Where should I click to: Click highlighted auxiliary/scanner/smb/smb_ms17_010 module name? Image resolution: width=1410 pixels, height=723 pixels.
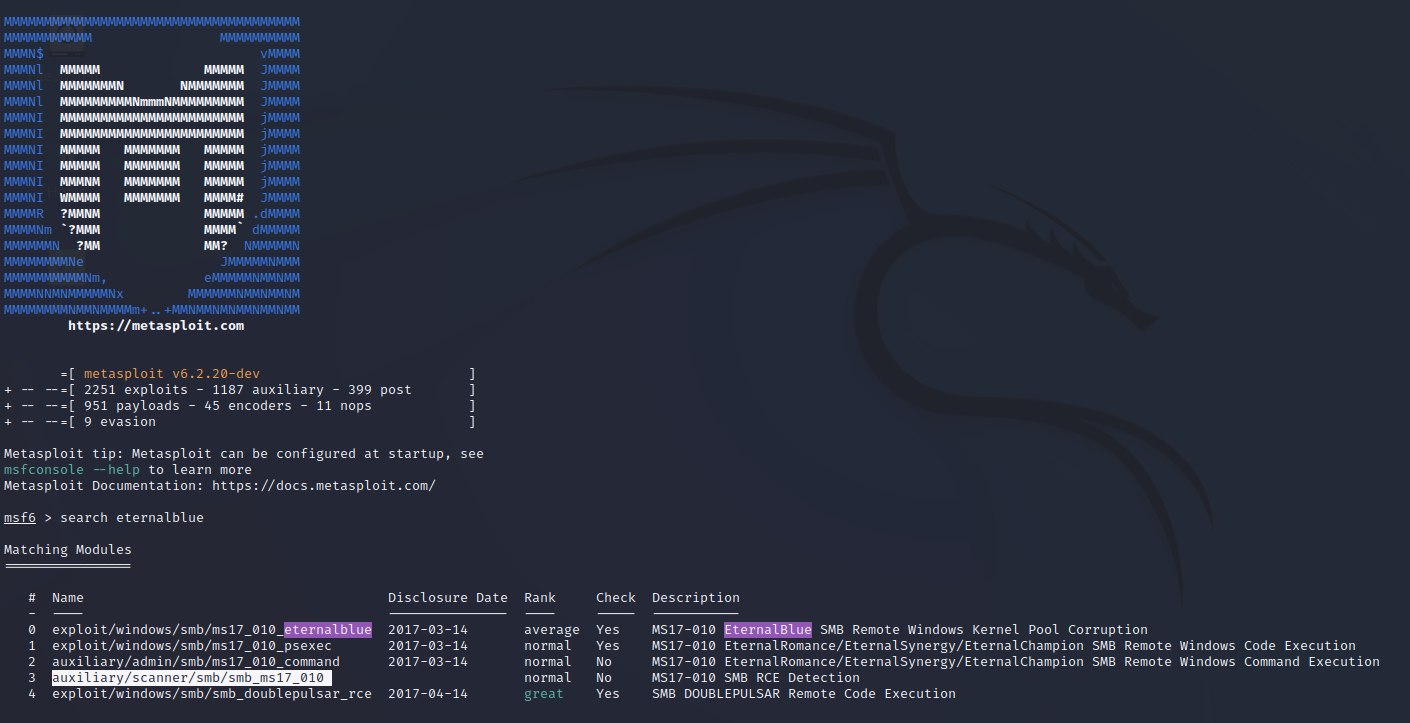(192, 677)
